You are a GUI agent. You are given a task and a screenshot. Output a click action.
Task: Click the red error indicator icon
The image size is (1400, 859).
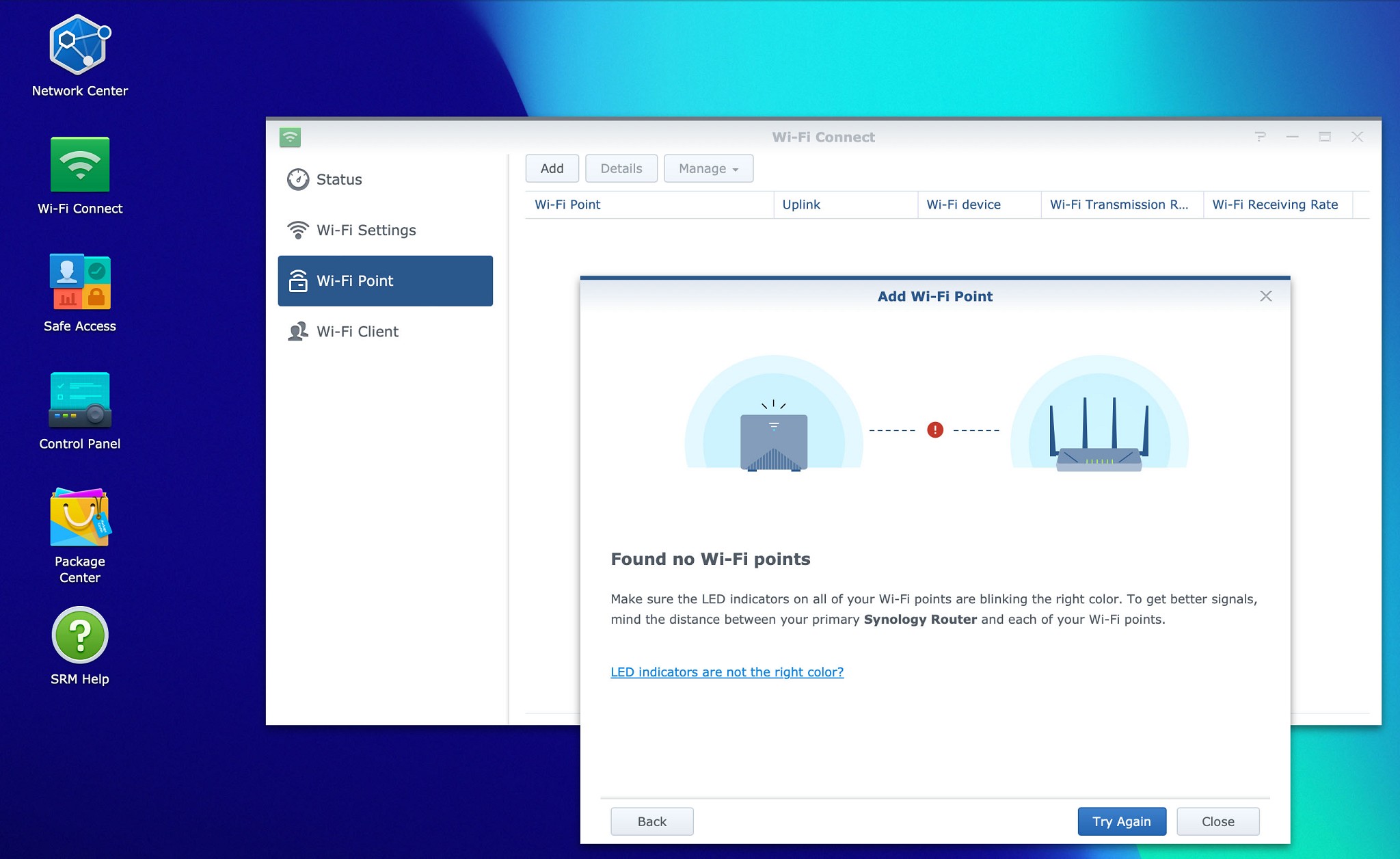(934, 430)
